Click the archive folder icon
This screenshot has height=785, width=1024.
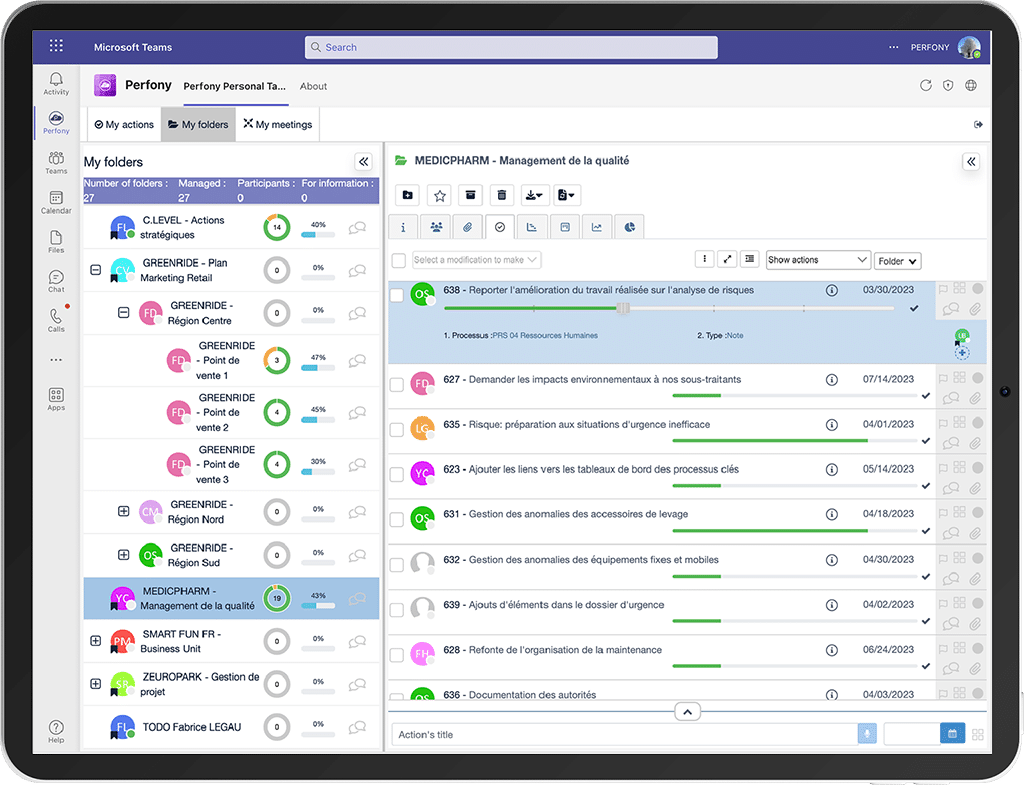click(471, 195)
